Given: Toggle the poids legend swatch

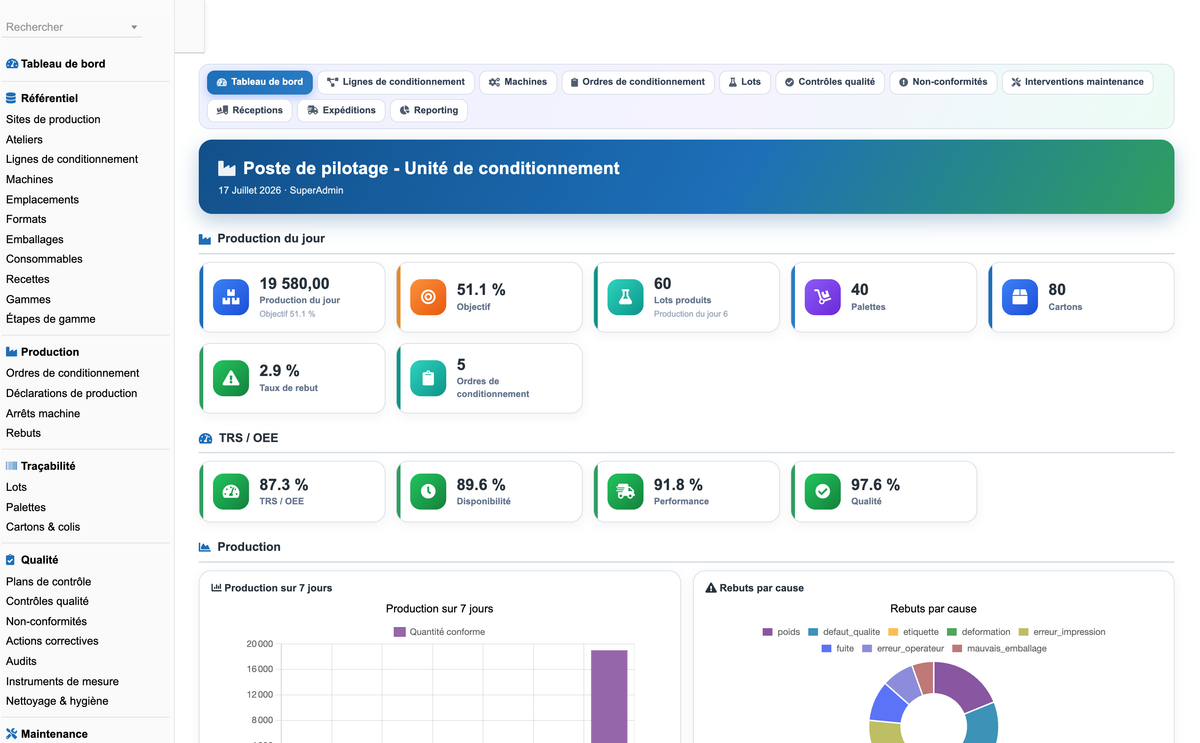Looking at the screenshot, I should click(768, 632).
